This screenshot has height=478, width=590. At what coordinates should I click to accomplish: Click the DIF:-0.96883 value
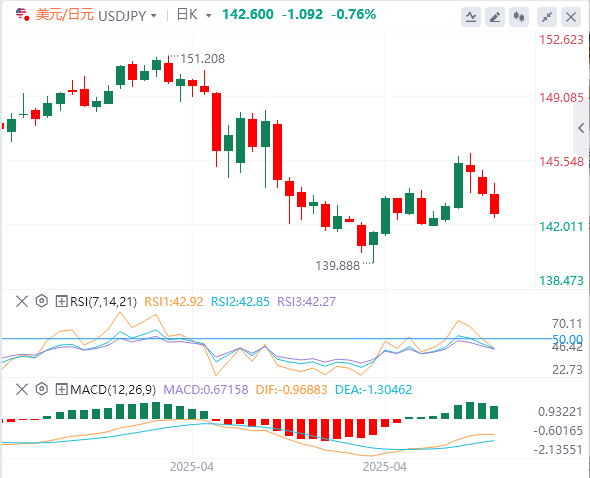coord(291,390)
